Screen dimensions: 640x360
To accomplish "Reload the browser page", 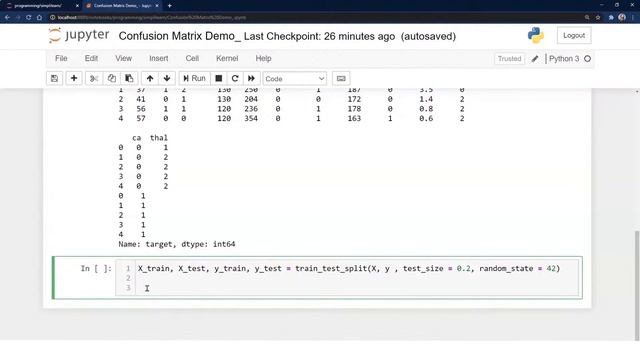I will [x=29, y=18].
